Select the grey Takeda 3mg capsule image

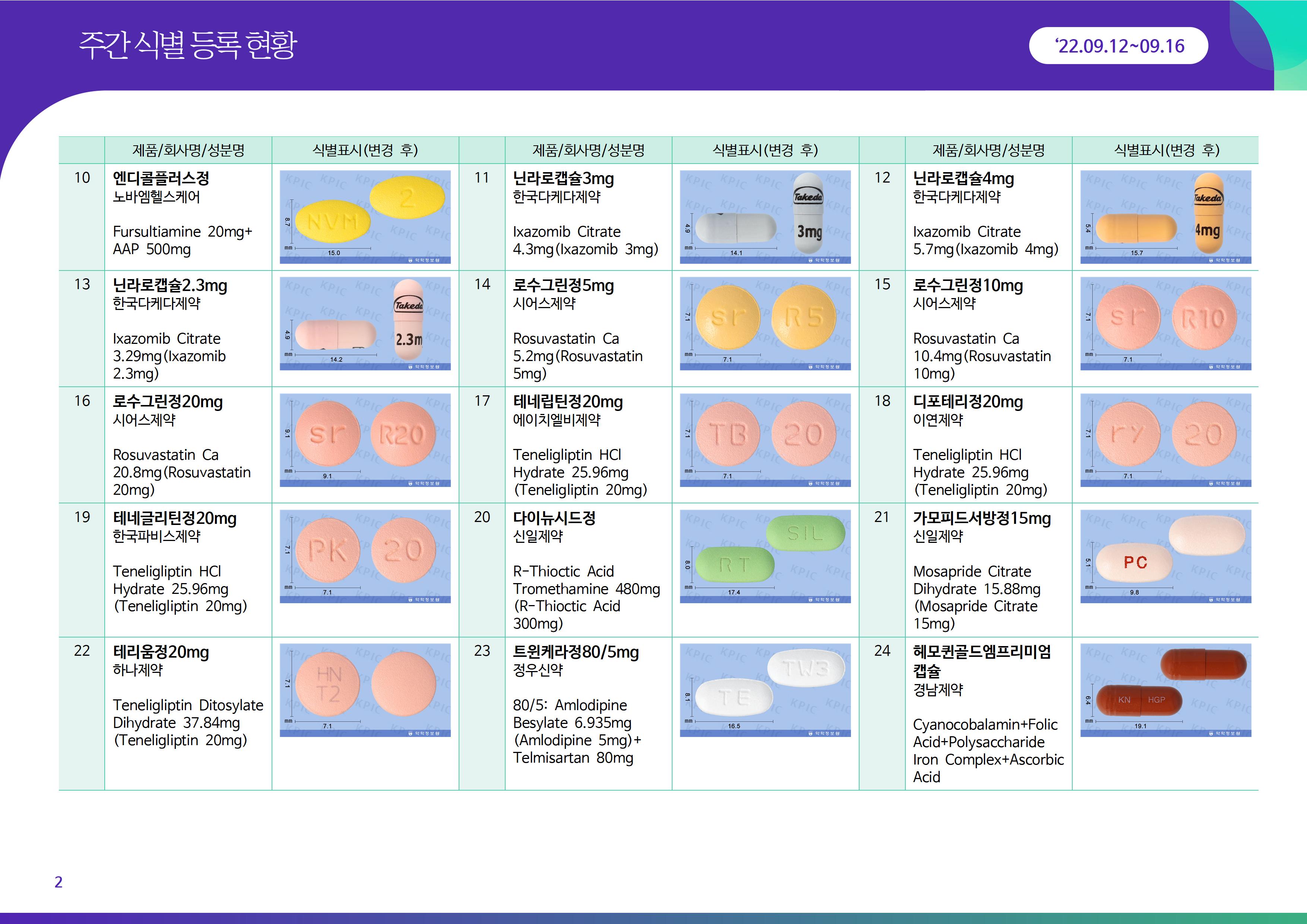tap(765, 217)
